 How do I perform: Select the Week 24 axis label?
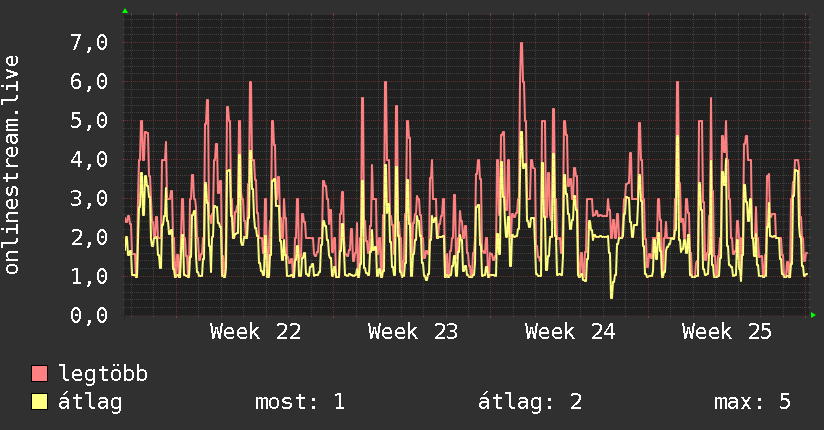570,332
